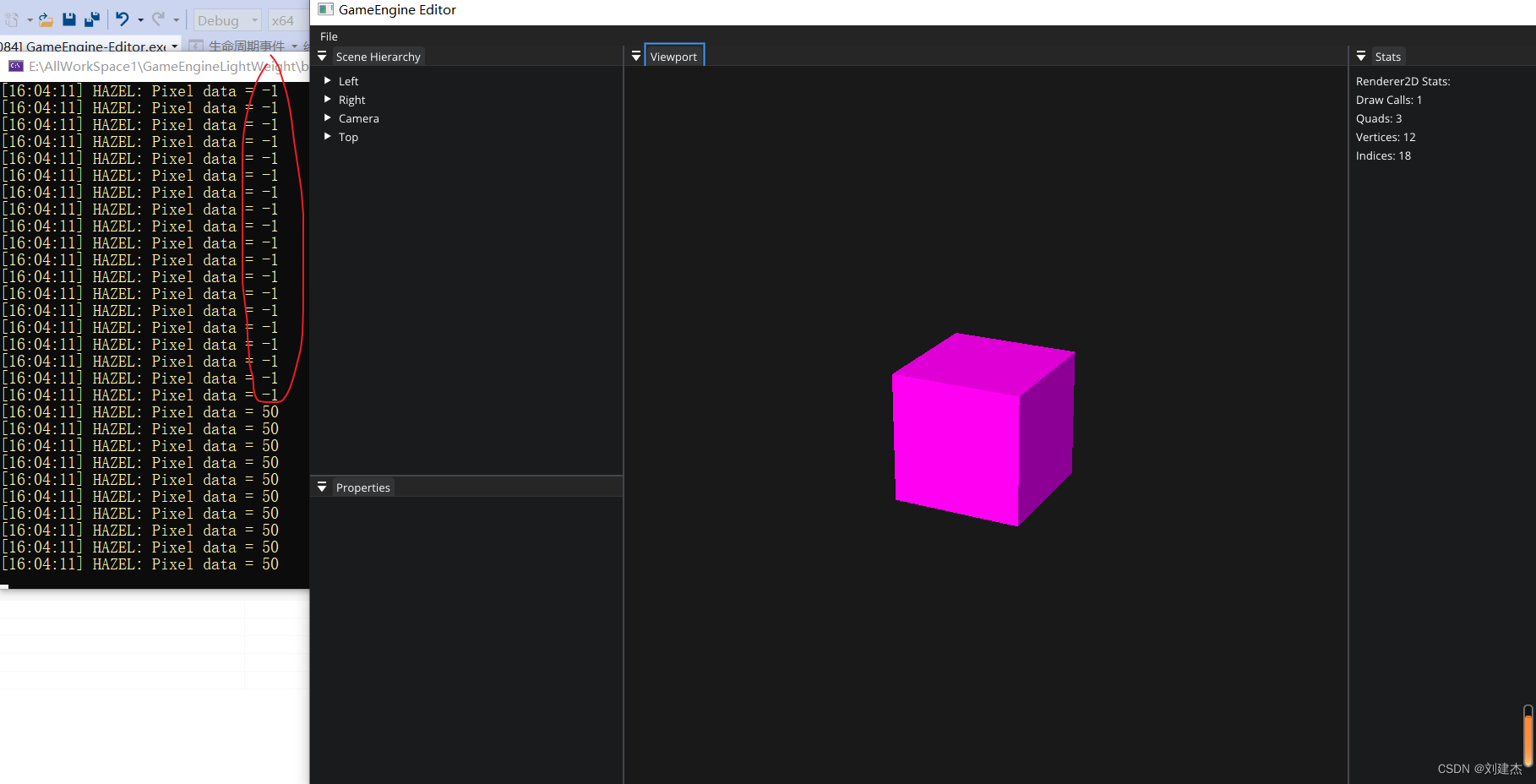This screenshot has height=784, width=1536.
Task: Expand the Left entity node
Action: coord(328,80)
